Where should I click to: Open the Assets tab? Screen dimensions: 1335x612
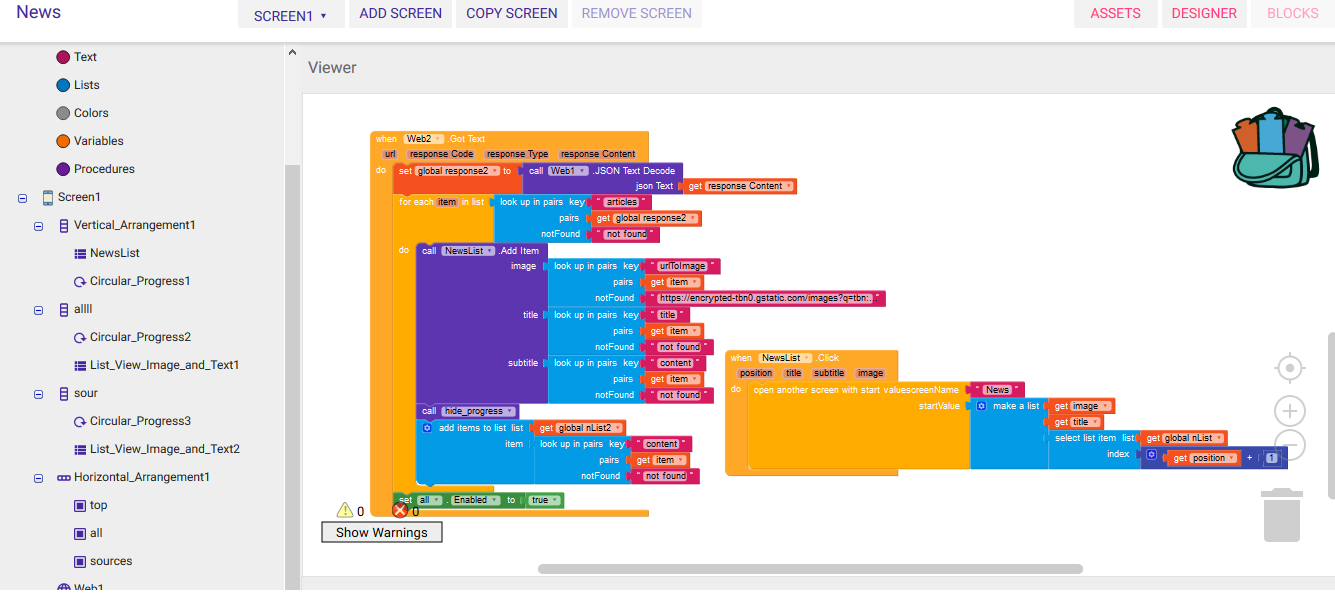[x=1115, y=14]
